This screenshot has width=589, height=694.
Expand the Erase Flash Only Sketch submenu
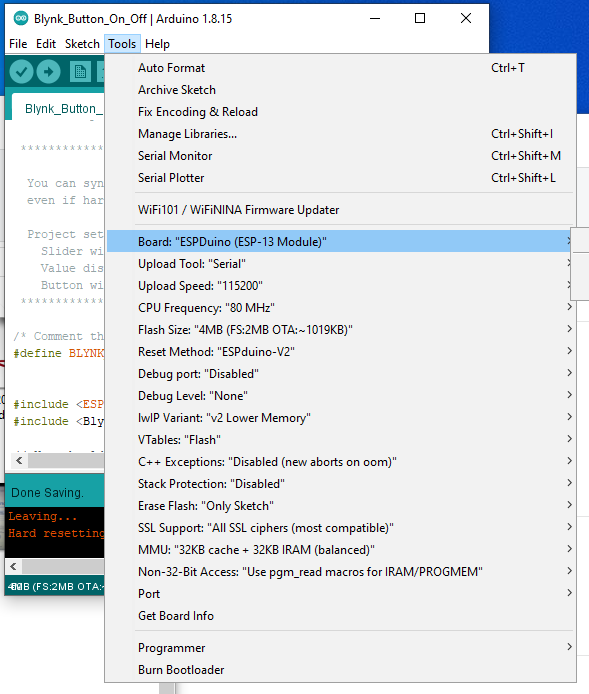coord(341,506)
